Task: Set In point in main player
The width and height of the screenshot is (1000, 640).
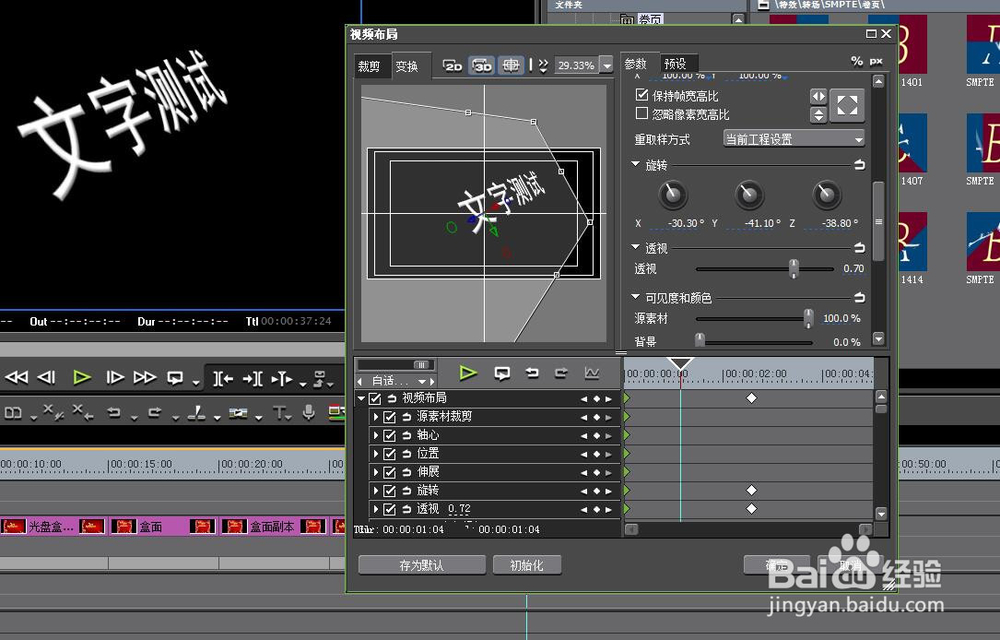Action: 223,379
